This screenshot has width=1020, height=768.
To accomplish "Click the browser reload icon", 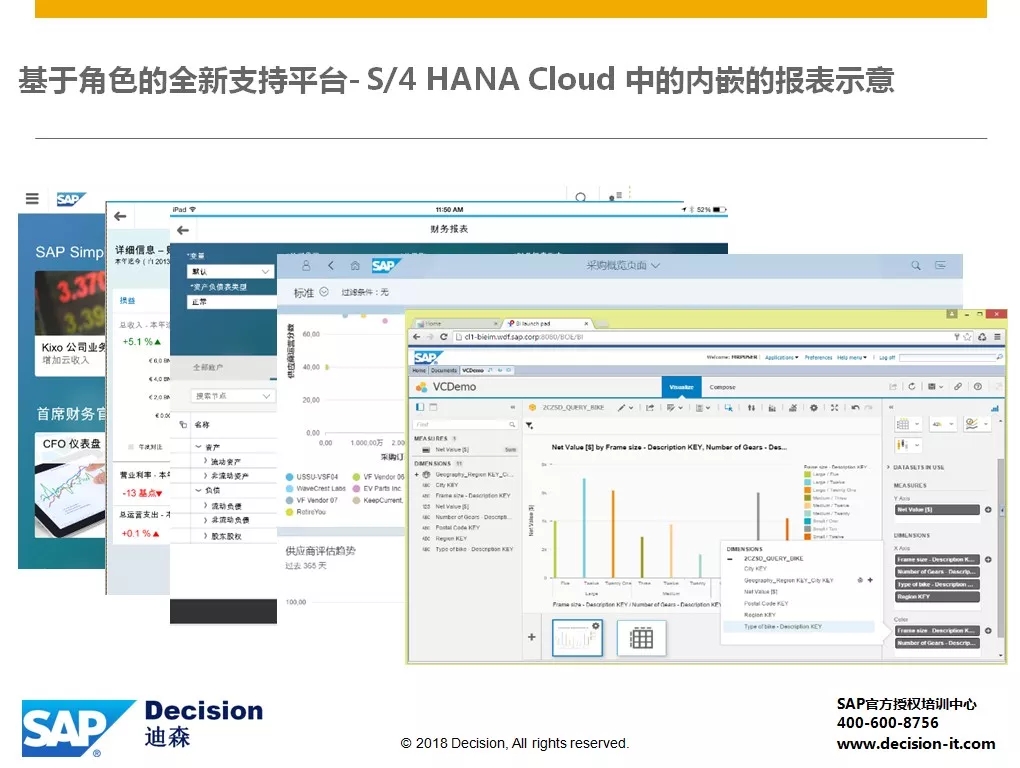I will pos(444,337).
